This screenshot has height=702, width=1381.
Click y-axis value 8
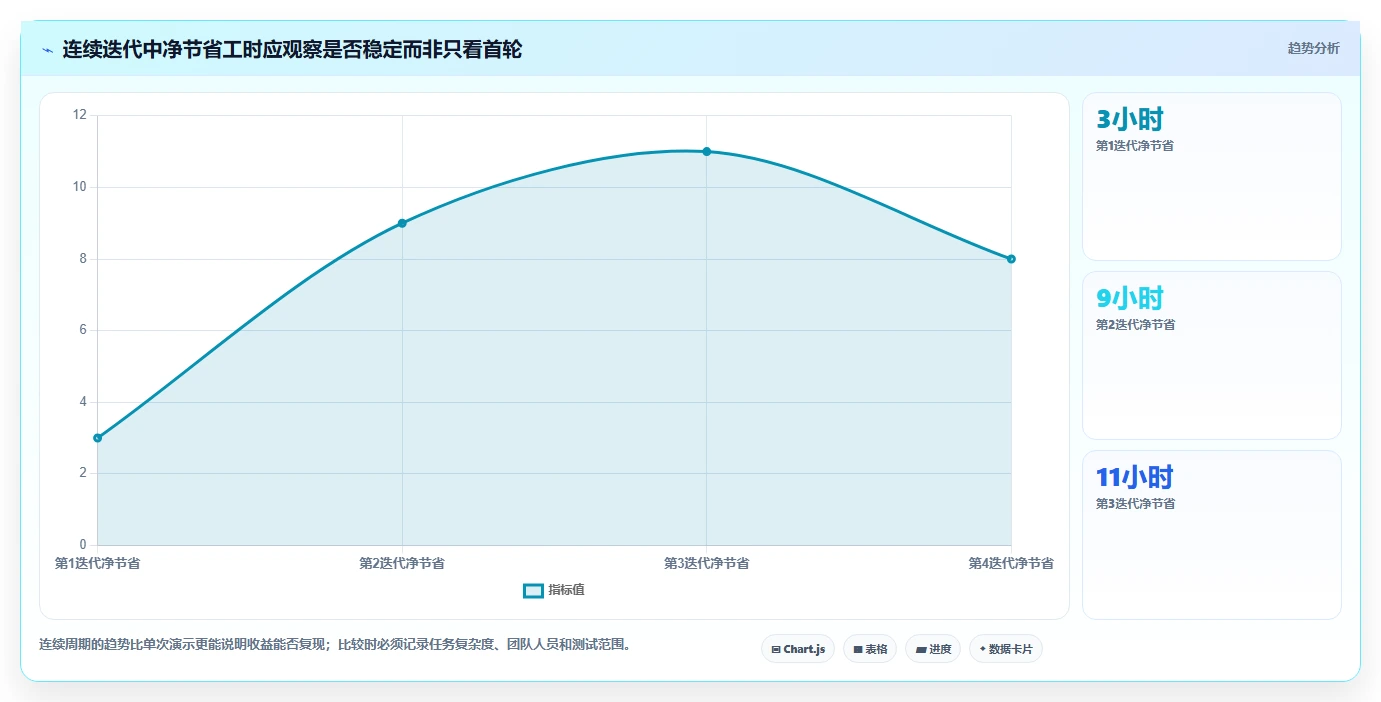[83, 259]
